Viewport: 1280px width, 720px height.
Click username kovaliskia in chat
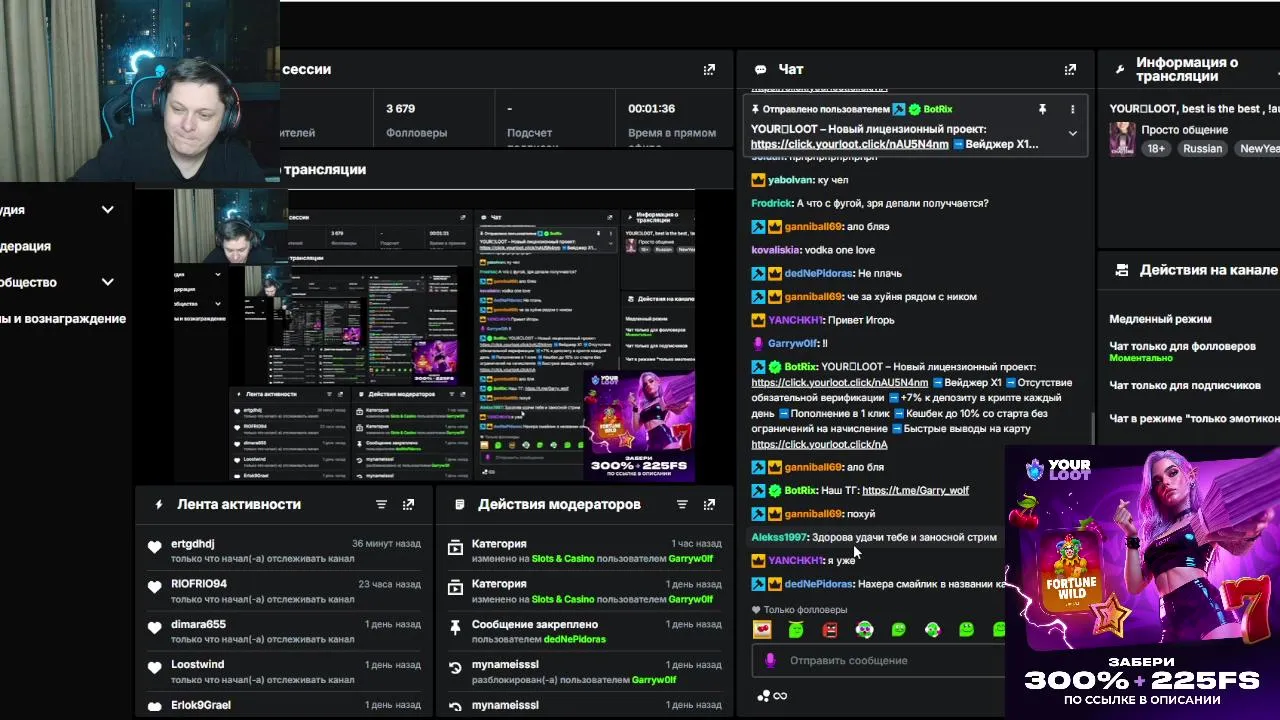775,250
